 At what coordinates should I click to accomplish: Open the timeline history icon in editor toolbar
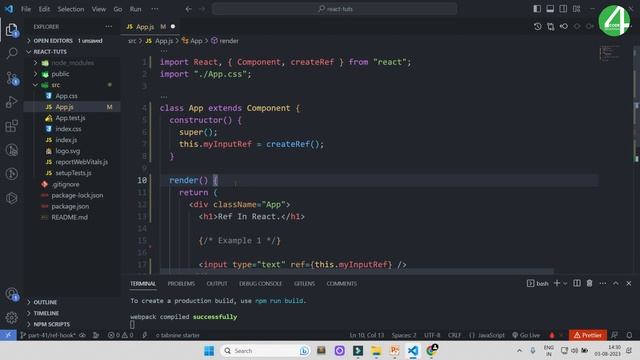538,27
